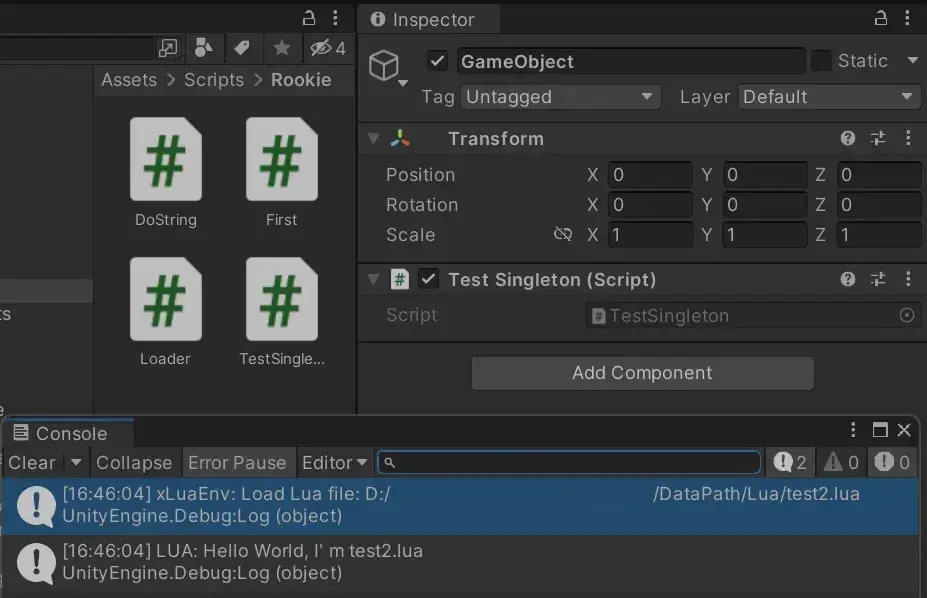
Task: Select the TestSingle... script asset
Action: tap(282, 311)
